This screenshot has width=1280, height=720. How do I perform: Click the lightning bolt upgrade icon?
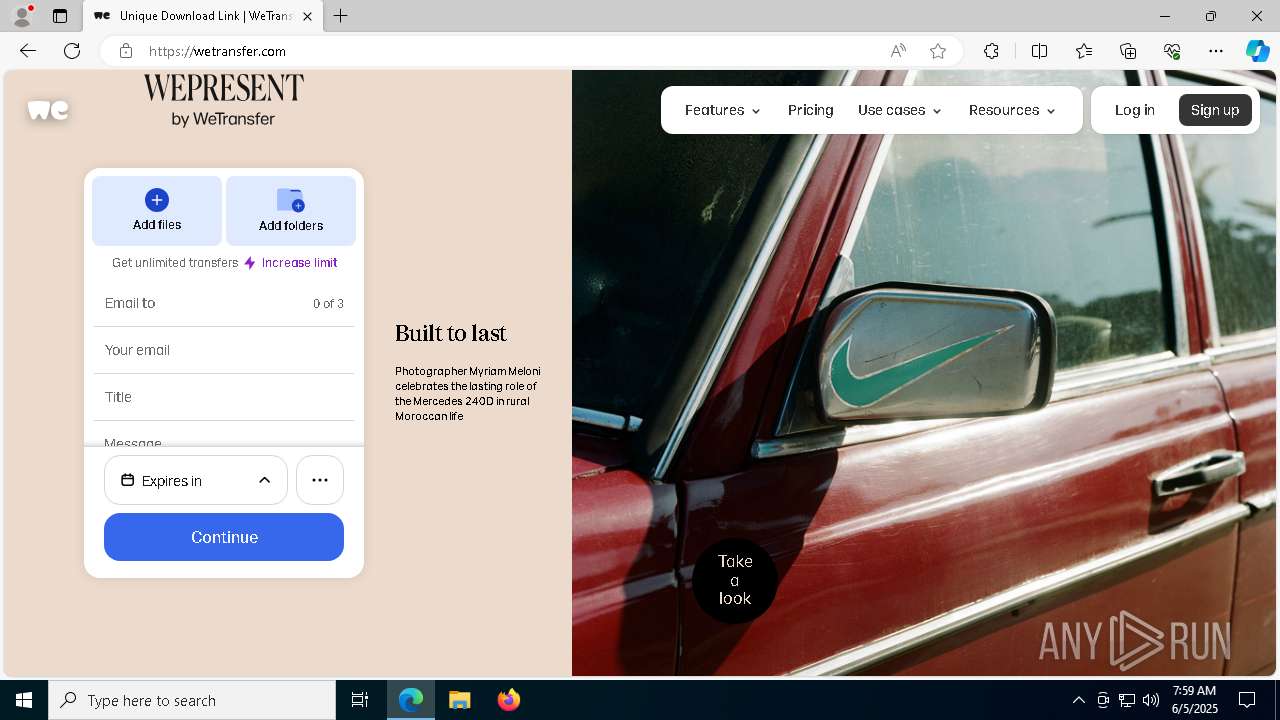[x=250, y=263]
